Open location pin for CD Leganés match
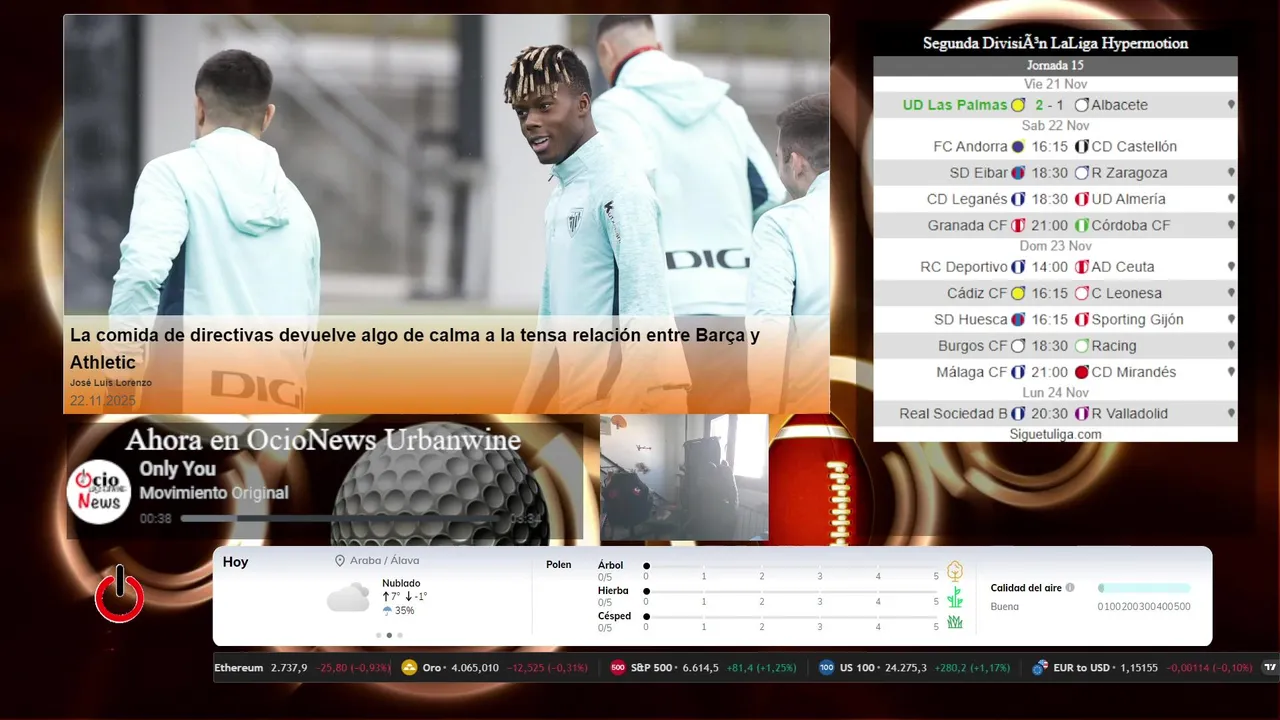The image size is (1280, 720). [x=1231, y=199]
